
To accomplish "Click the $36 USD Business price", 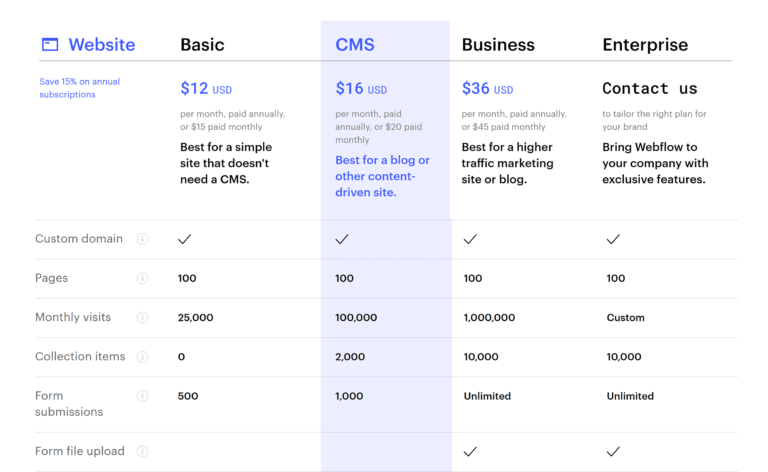I will pyautogui.click(x=487, y=89).
